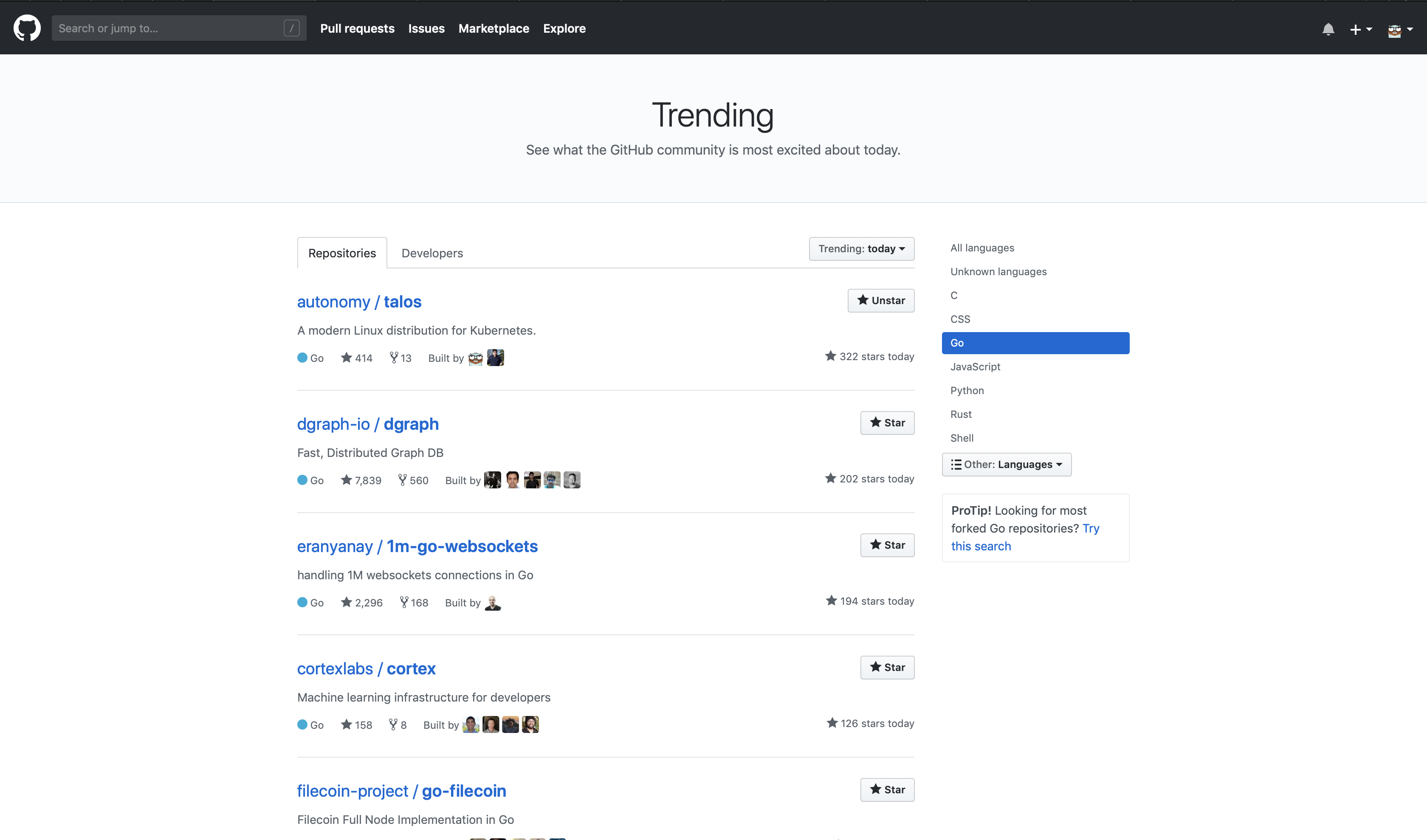Click the '202 stars today' text
1427x840 pixels.
click(870, 478)
